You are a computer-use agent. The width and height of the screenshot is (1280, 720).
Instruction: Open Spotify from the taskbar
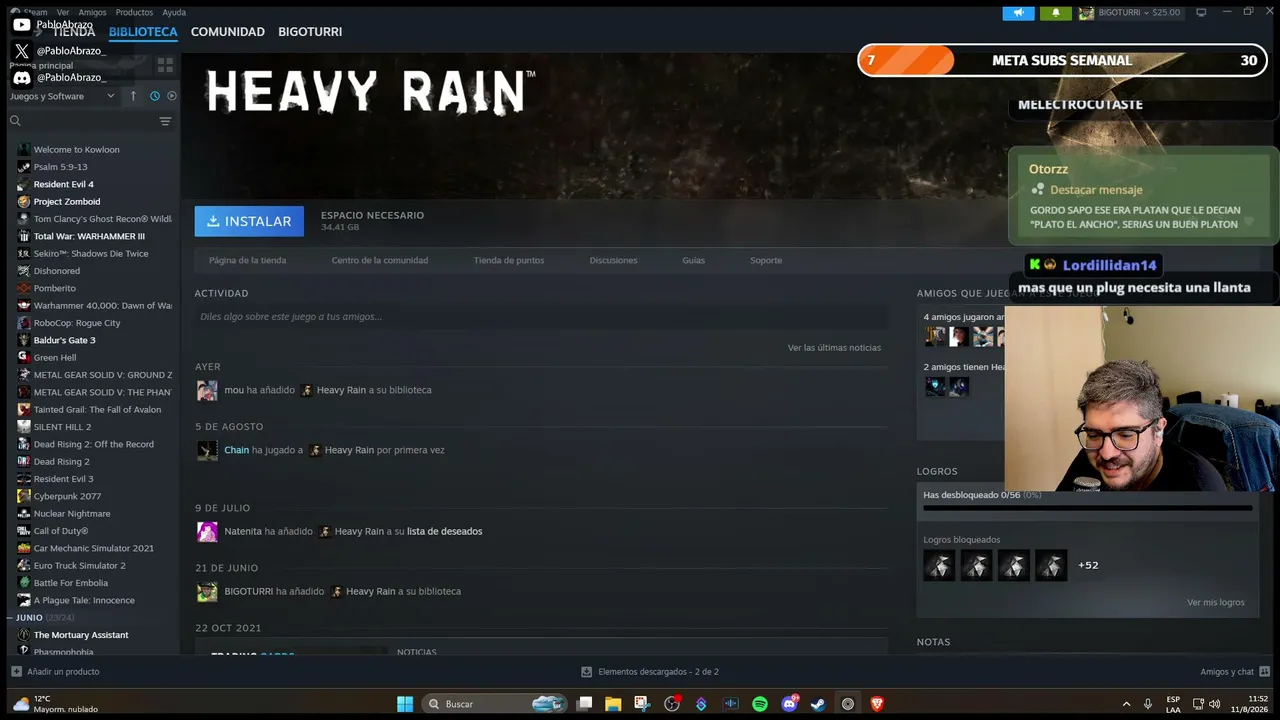760,704
